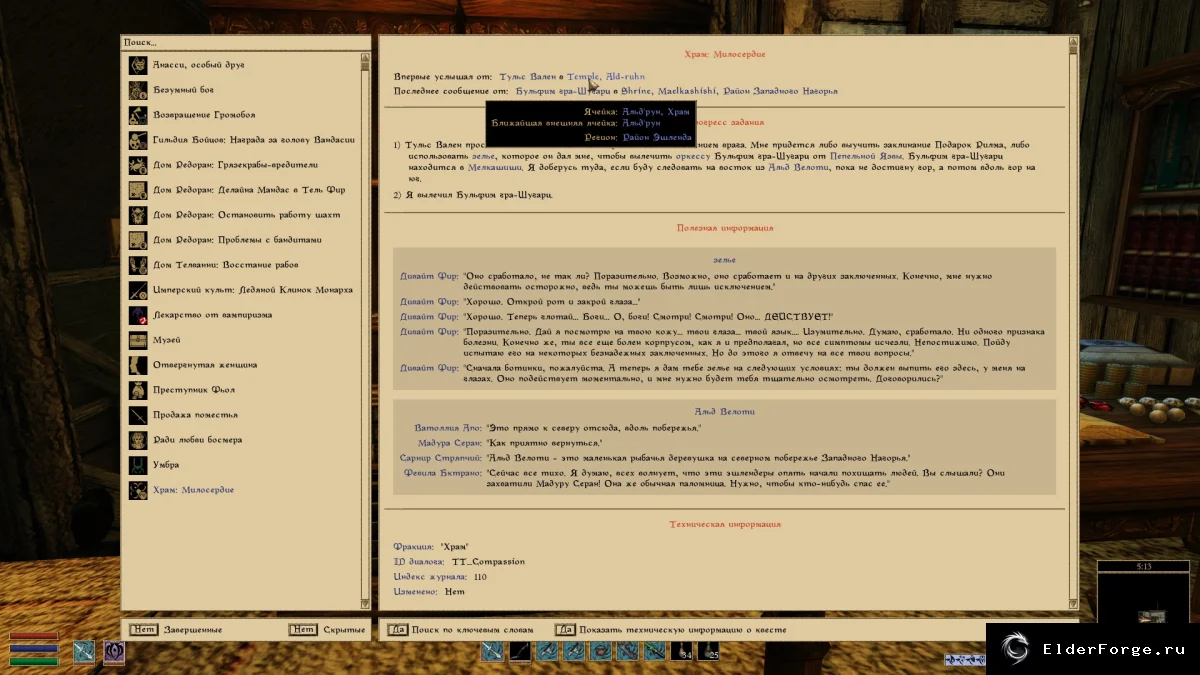
Task: Click the quest list scroll-up arrow
Action: pos(365,57)
